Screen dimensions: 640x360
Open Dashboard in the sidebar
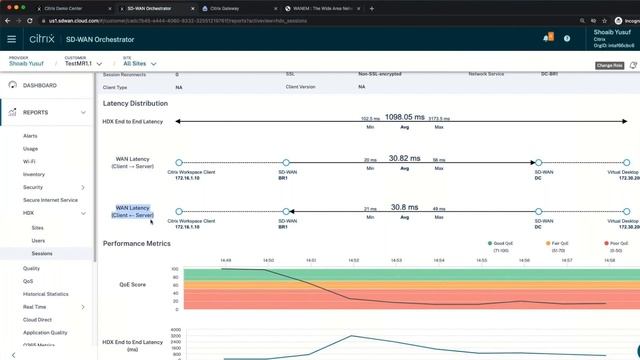click(40, 85)
